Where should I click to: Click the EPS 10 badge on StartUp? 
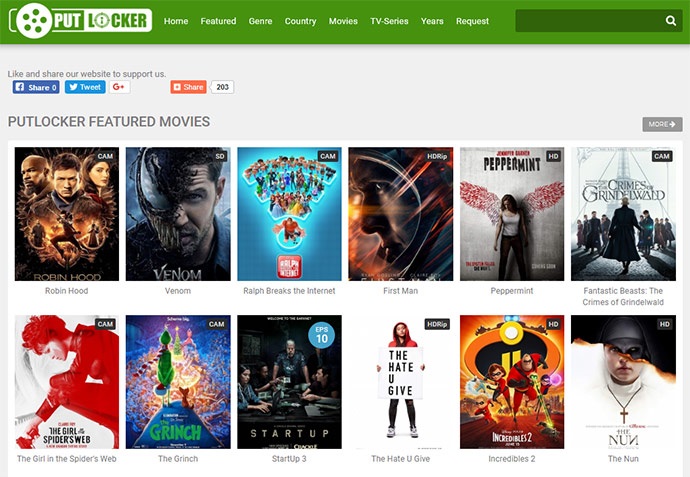322,335
